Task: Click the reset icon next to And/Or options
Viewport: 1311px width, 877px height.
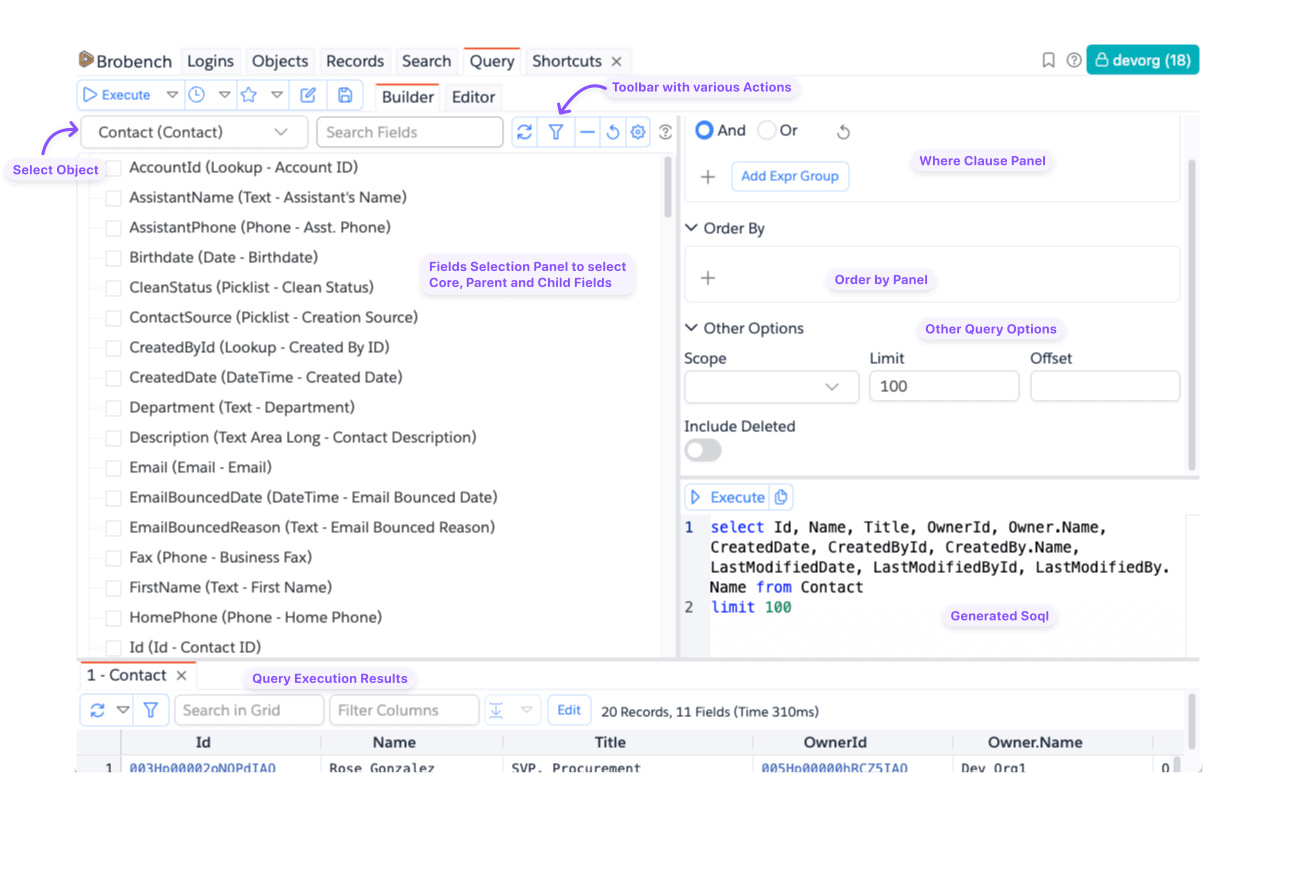Action: [843, 132]
